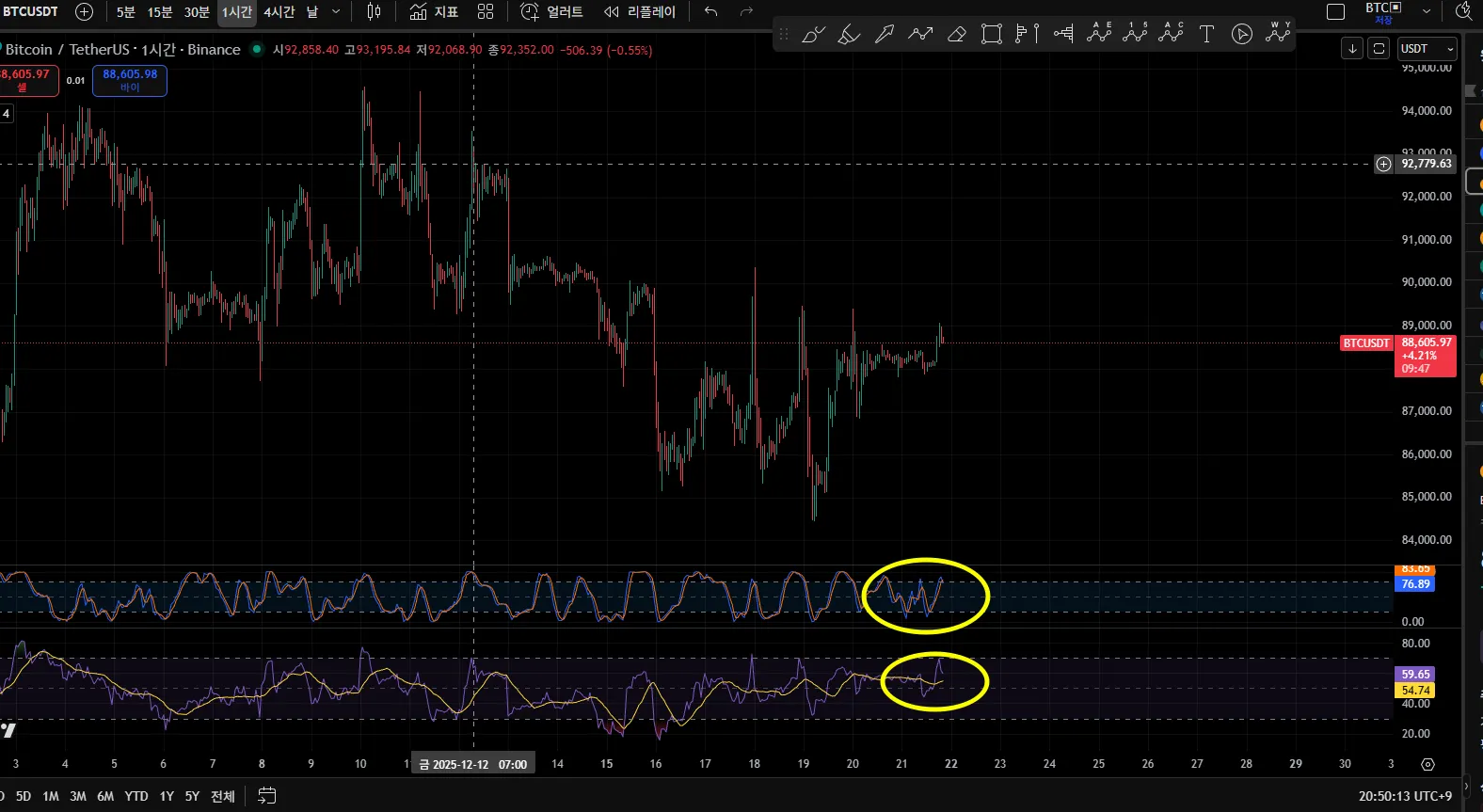Pick the Arrow drawing tool
This screenshot has height=812, width=1483.
point(885,35)
